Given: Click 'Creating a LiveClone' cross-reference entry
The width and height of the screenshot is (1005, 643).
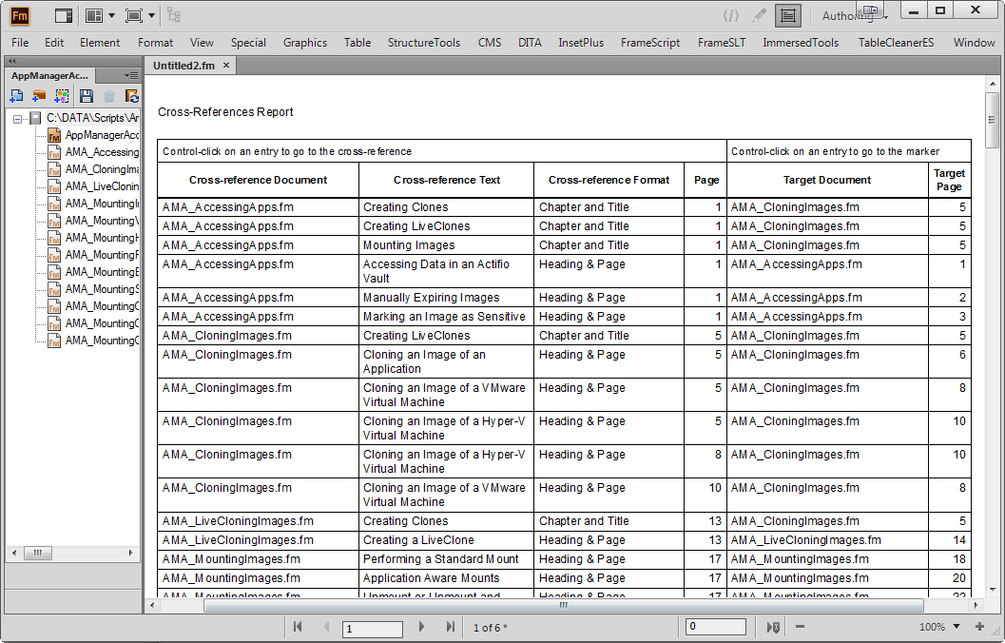Looking at the screenshot, I should (418, 540).
